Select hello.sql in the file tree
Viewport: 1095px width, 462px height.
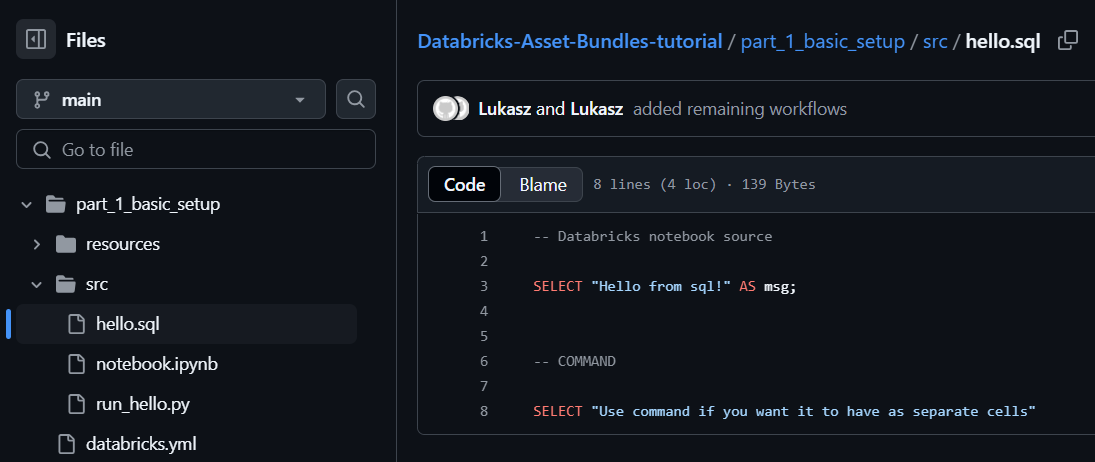pos(186,324)
